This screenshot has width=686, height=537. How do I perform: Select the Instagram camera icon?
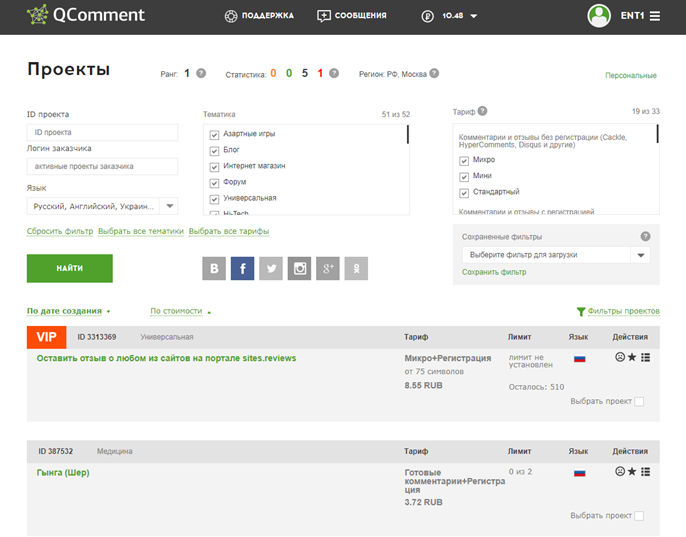click(299, 268)
